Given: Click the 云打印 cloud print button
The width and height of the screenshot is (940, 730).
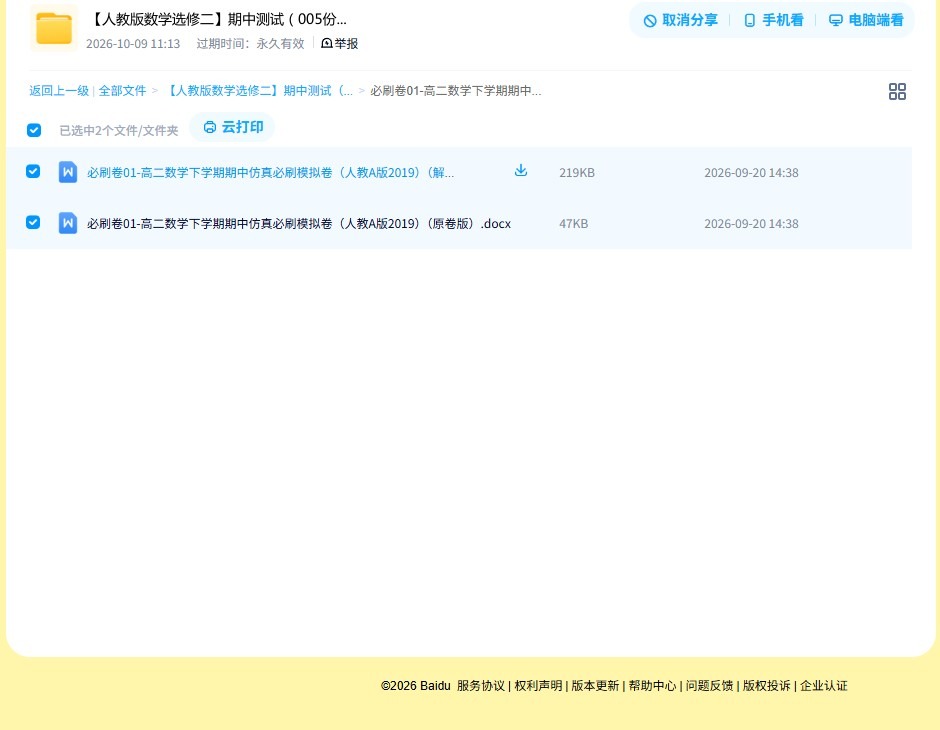Looking at the screenshot, I should tap(233, 127).
